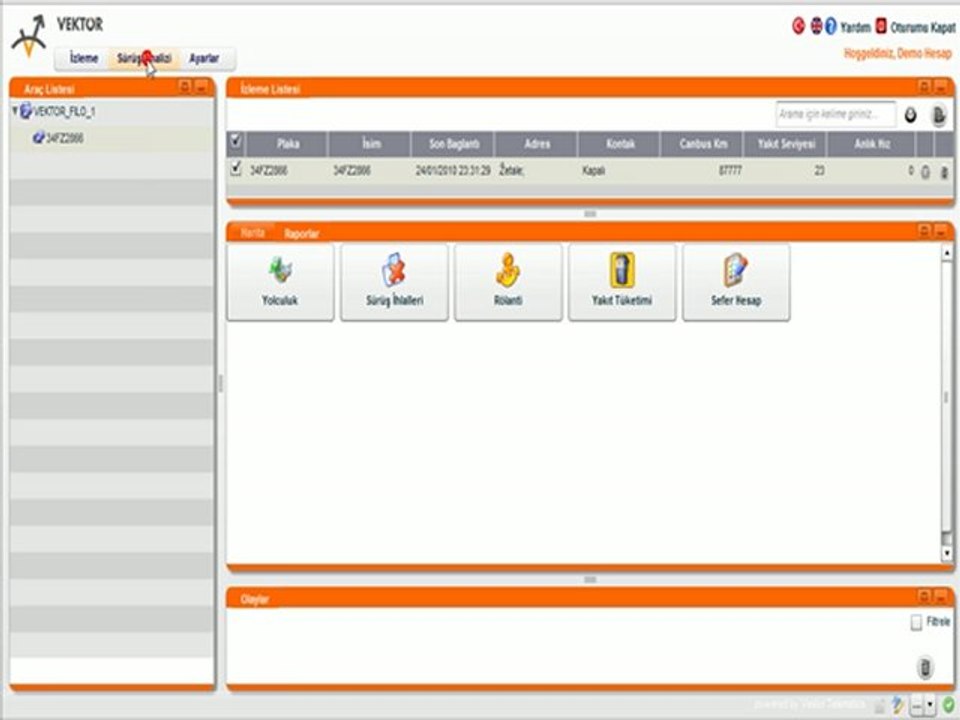Maximize the Araç Listesi panel
960x720 pixels.
[186, 87]
